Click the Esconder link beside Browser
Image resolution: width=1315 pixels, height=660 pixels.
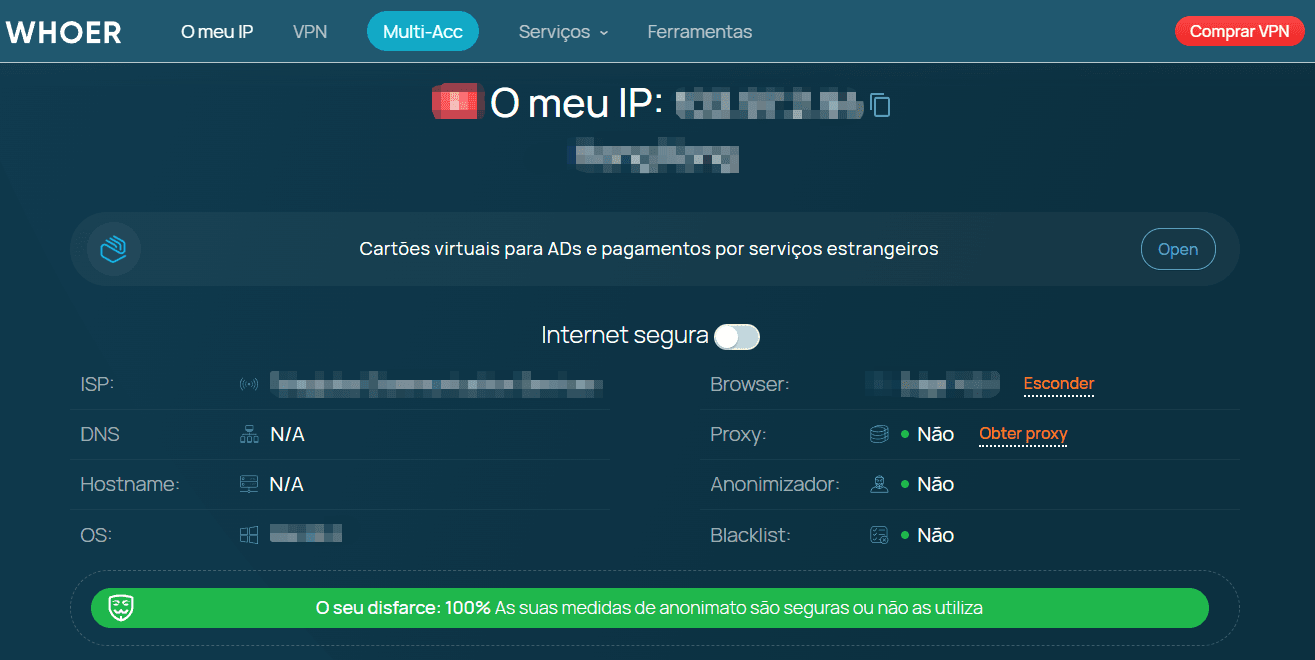(x=1059, y=384)
